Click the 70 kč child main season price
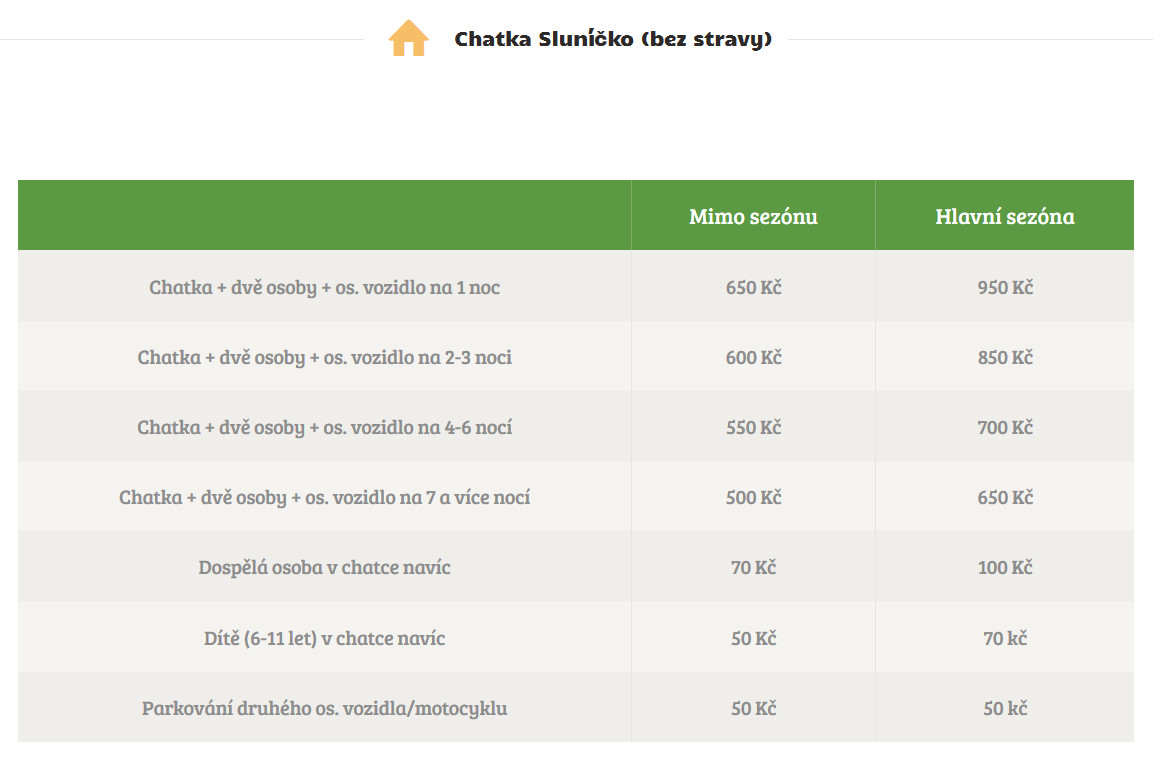 click(x=1005, y=639)
